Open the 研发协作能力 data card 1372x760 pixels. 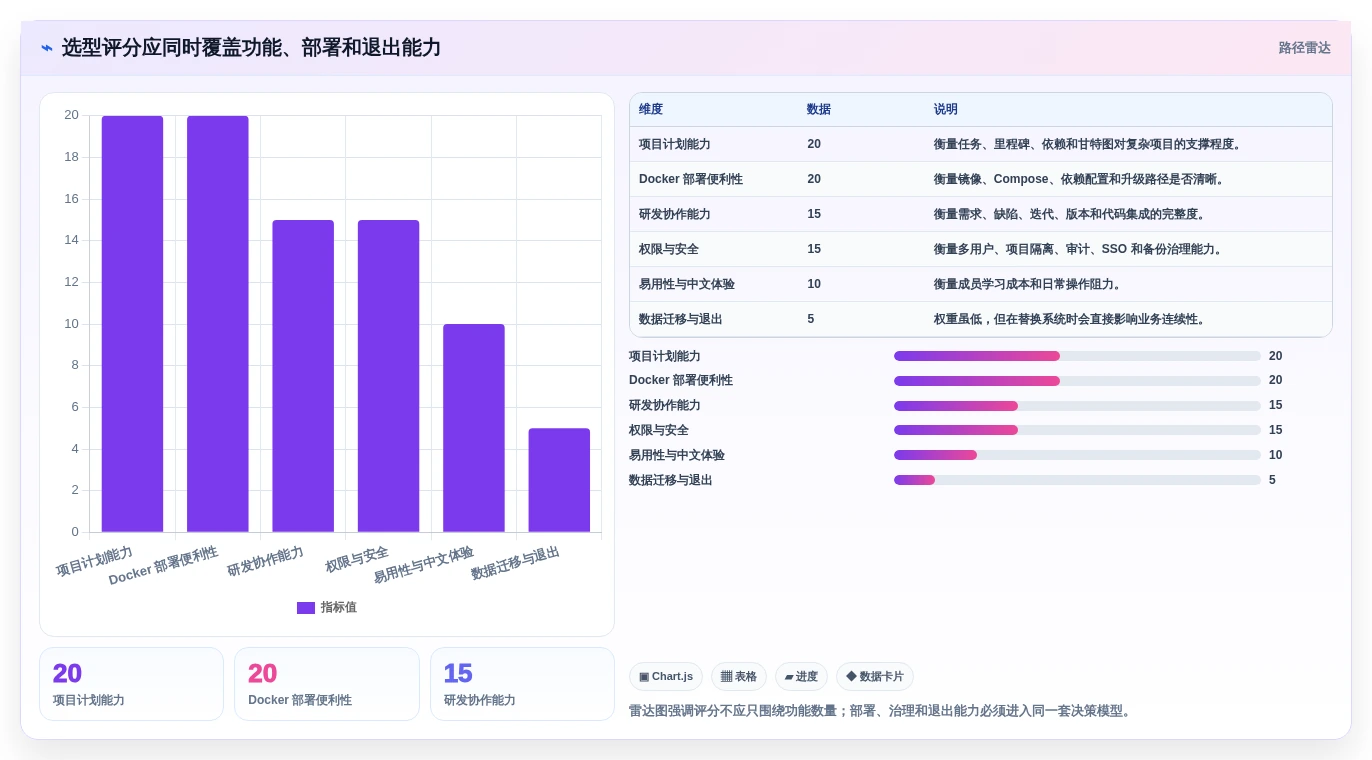click(x=522, y=684)
